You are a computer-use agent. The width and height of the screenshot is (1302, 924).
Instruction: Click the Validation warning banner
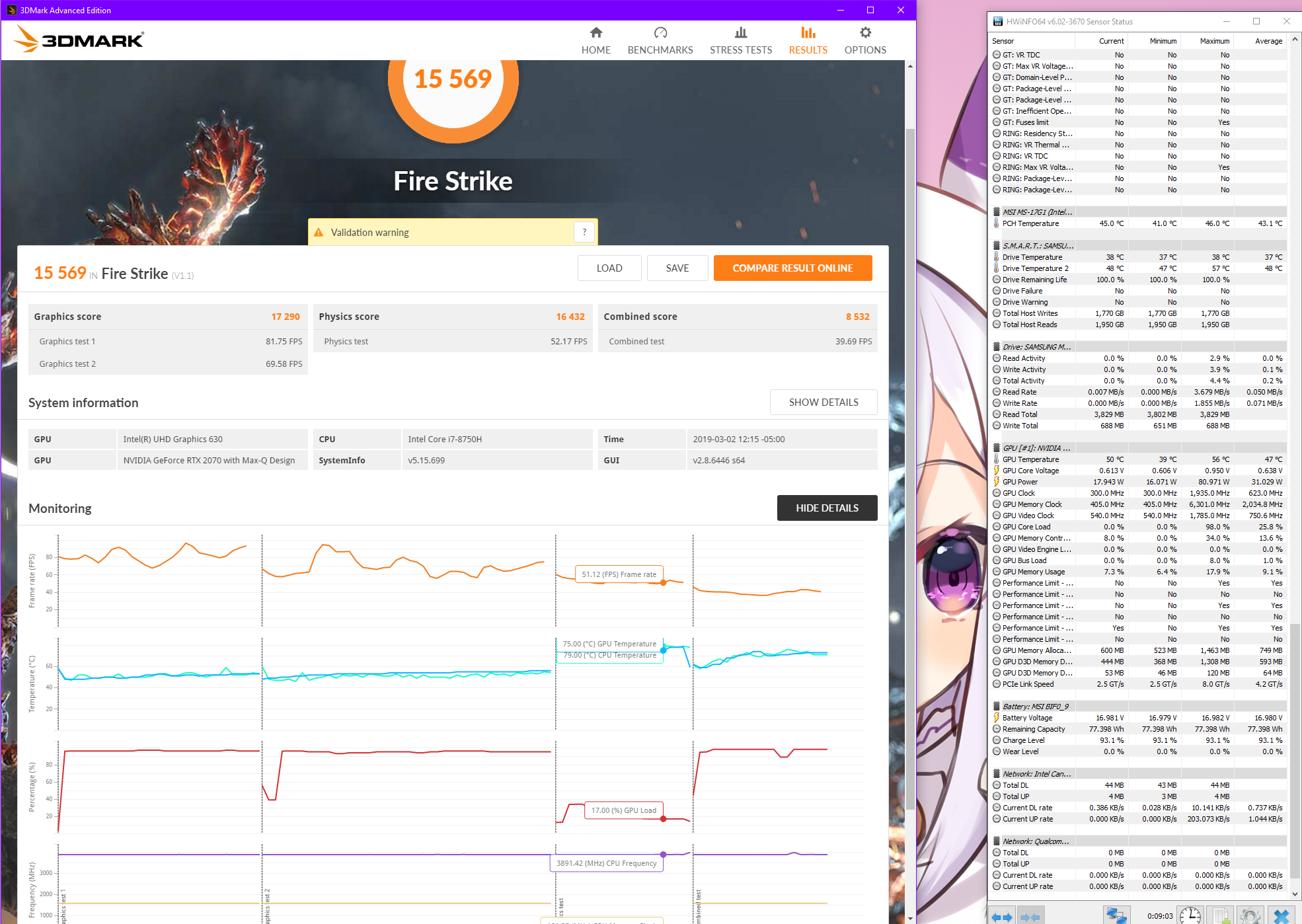coord(453,232)
